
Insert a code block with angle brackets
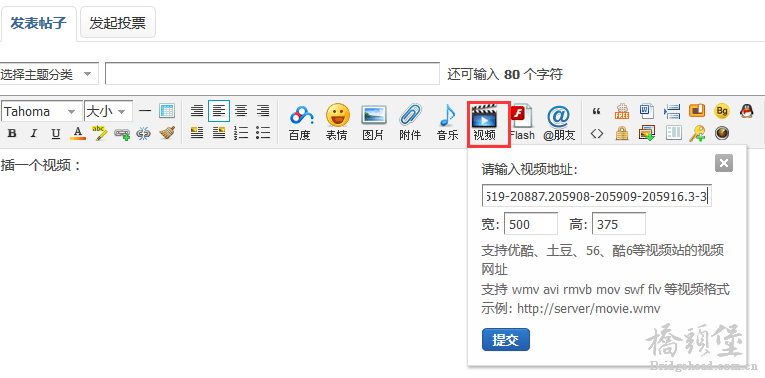596,133
